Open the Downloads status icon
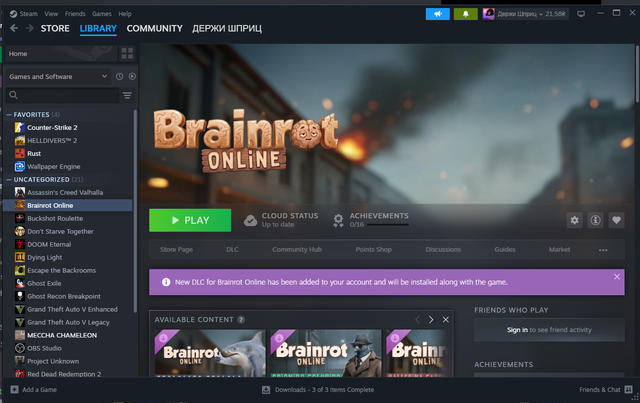Screen dimensions: 640x403 [266, 390]
